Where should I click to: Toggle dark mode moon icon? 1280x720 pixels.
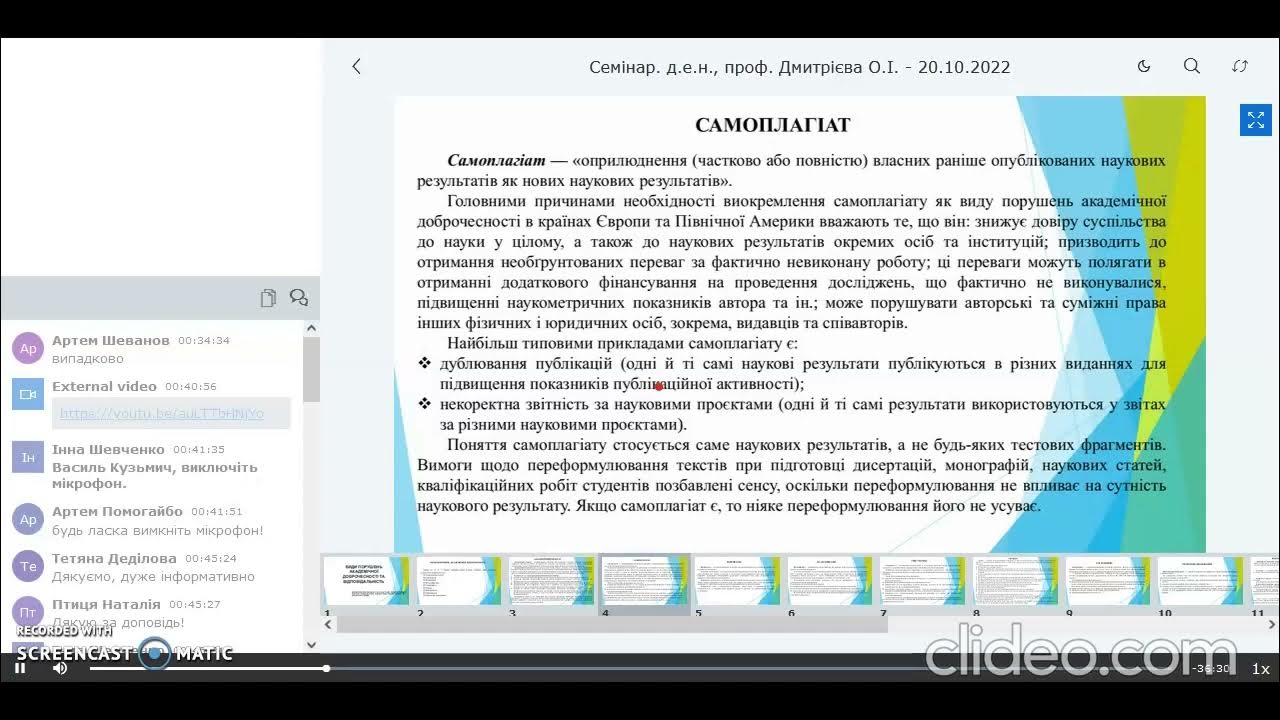pyautogui.click(x=1144, y=67)
